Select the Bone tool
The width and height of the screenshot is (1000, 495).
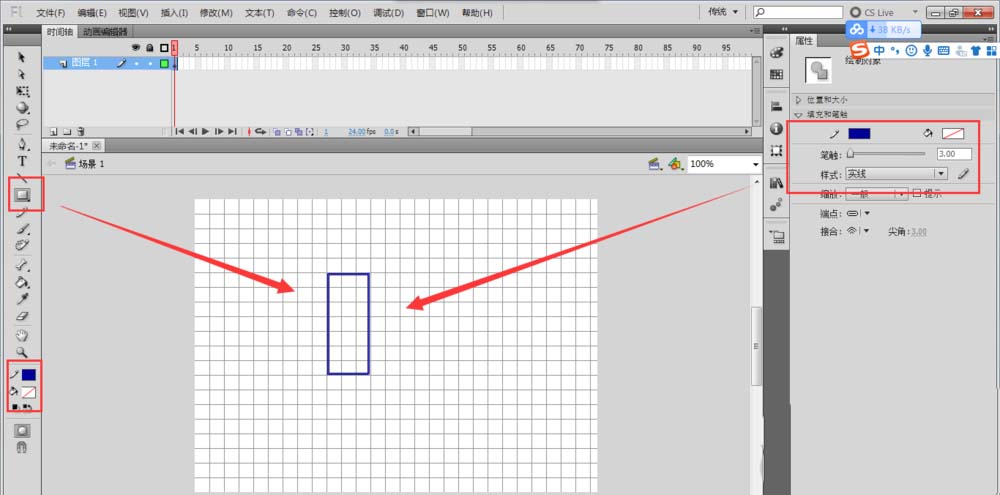tap(22, 265)
